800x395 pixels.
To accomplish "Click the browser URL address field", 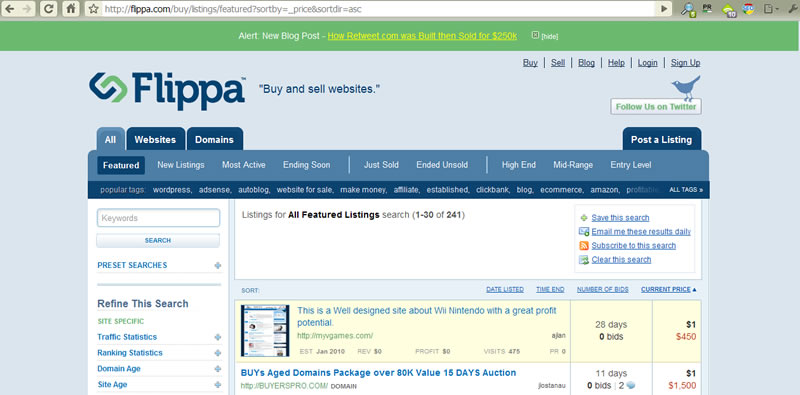I will (378, 9).
